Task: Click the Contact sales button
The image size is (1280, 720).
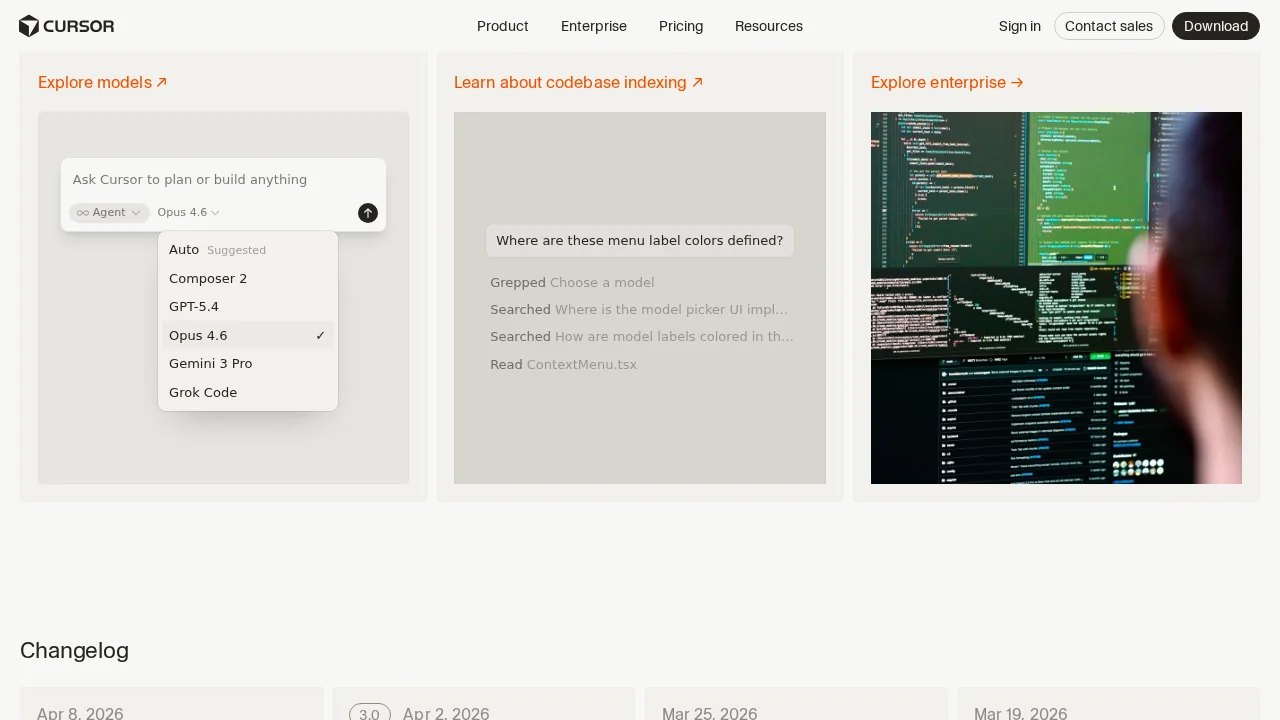Action: tap(1109, 26)
